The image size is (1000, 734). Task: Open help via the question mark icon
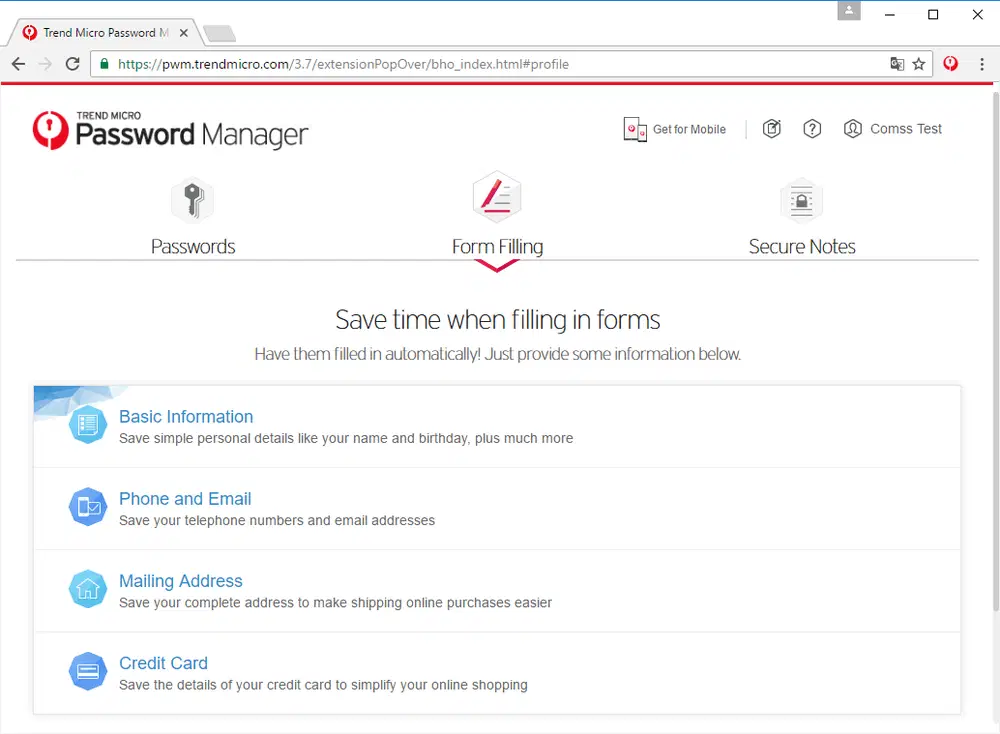(812, 129)
